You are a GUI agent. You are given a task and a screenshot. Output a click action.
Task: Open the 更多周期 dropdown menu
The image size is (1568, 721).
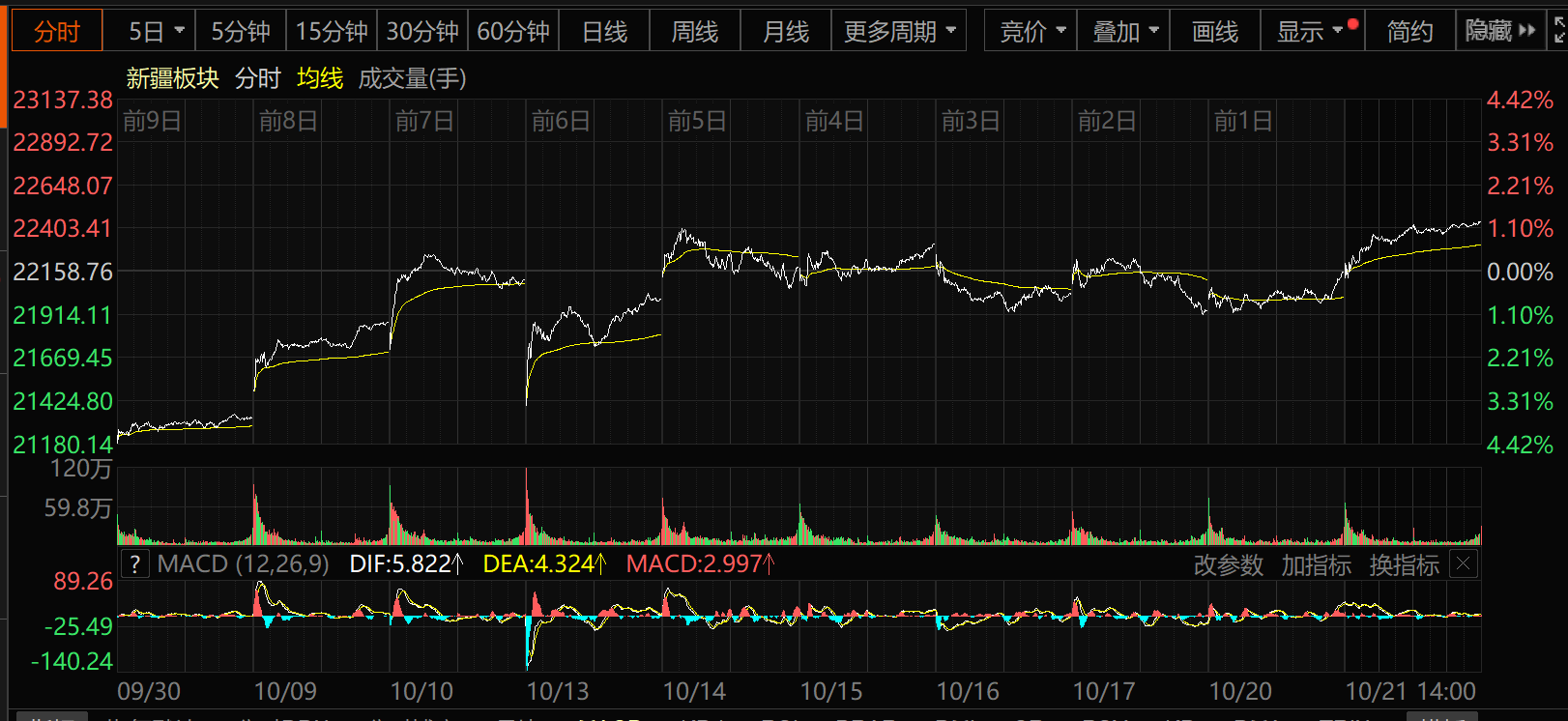(899, 32)
